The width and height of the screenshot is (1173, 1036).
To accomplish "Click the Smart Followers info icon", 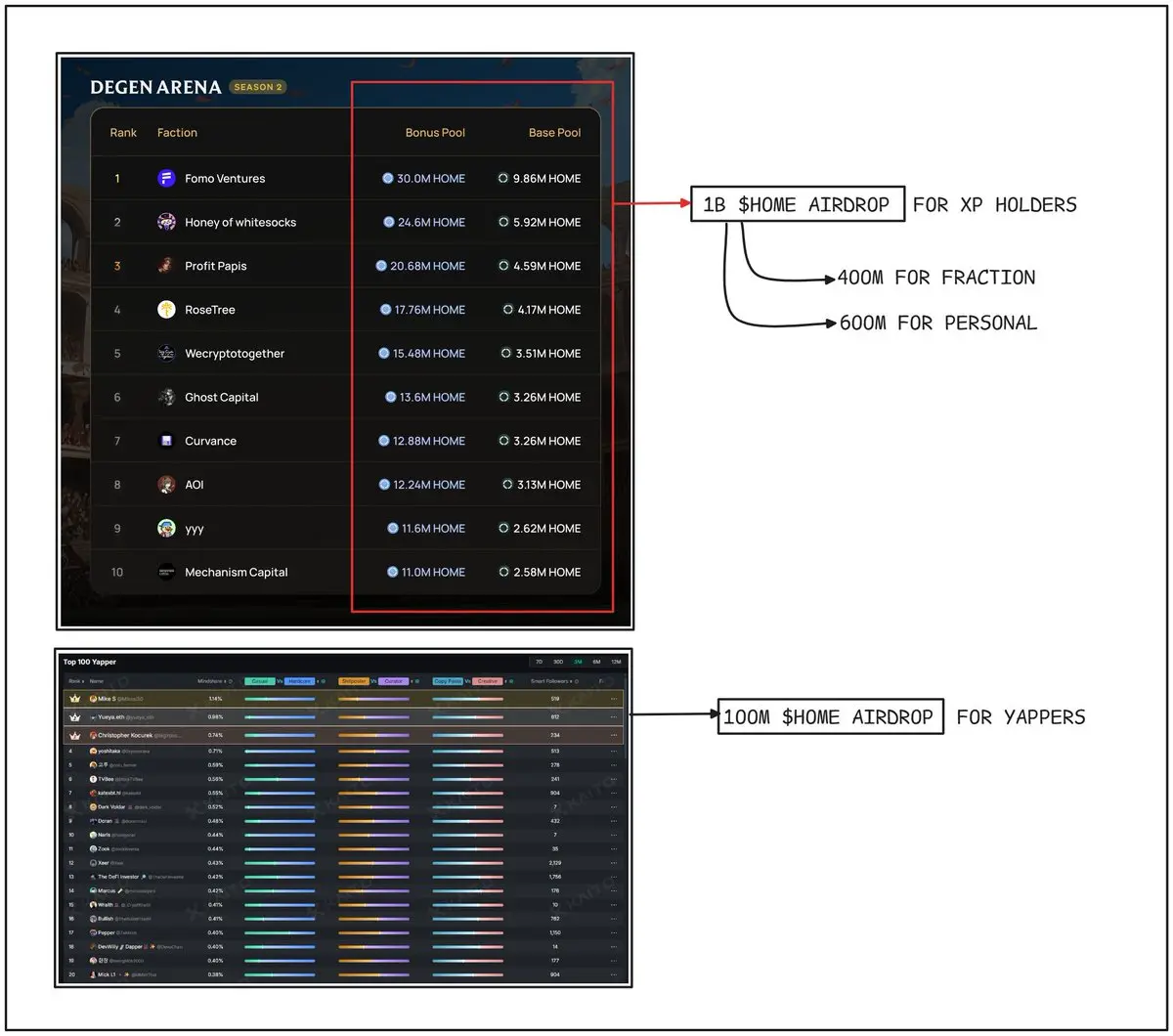I will [577, 681].
